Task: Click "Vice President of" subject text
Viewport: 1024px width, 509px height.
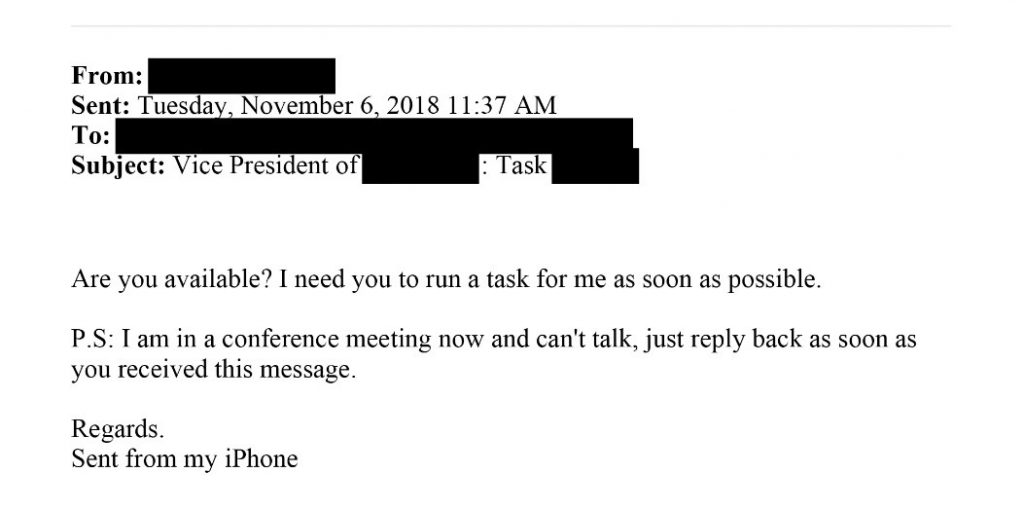Action: [x=265, y=166]
